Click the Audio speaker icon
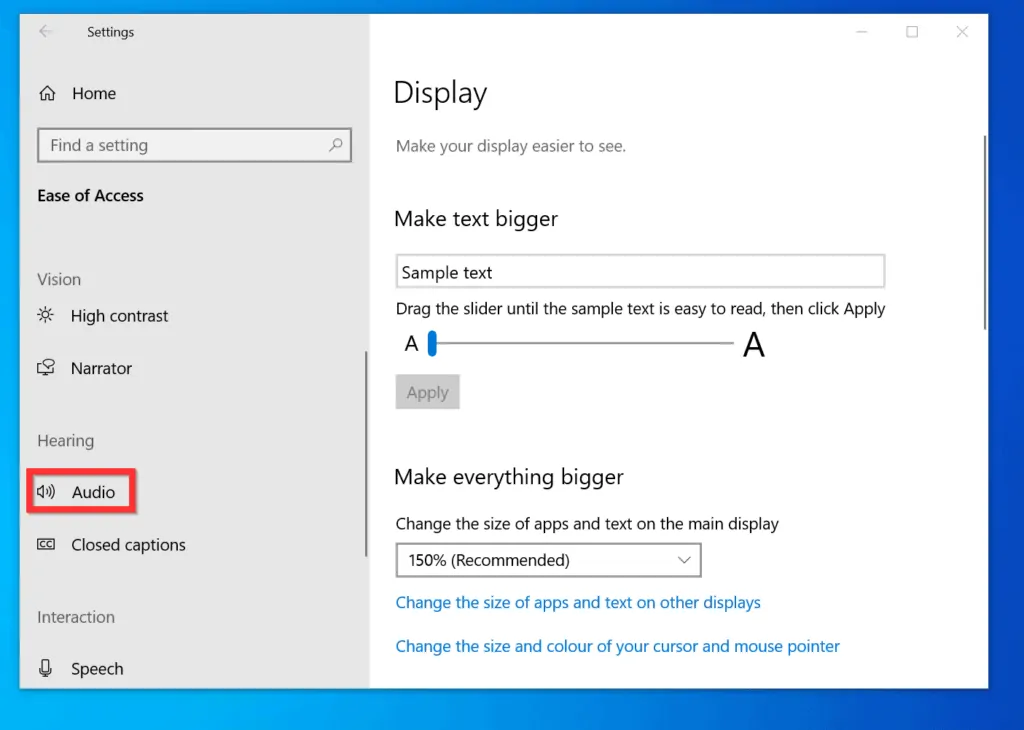This screenshot has width=1024, height=730. click(x=46, y=492)
